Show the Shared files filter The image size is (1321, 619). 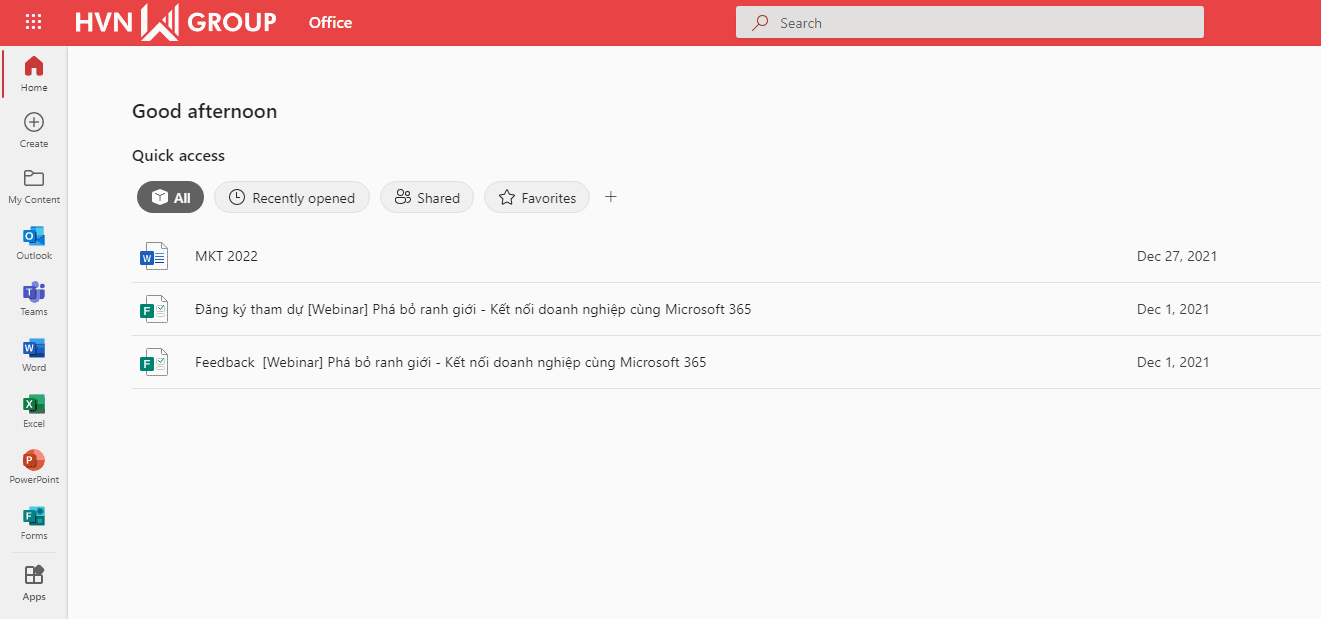click(427, 198)
